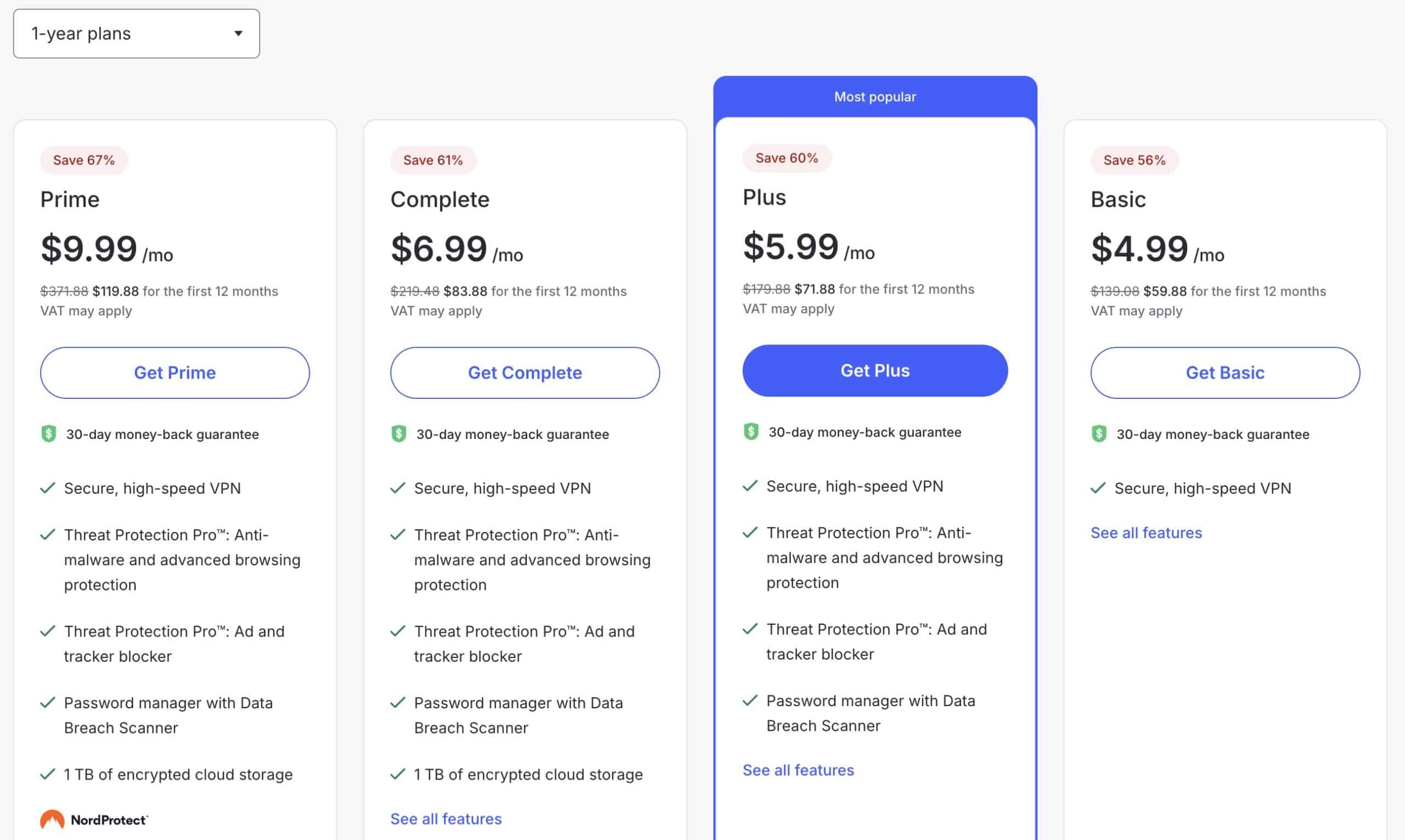Select the Get Plus button
1405x840 pixels.
tap(875, 370)
